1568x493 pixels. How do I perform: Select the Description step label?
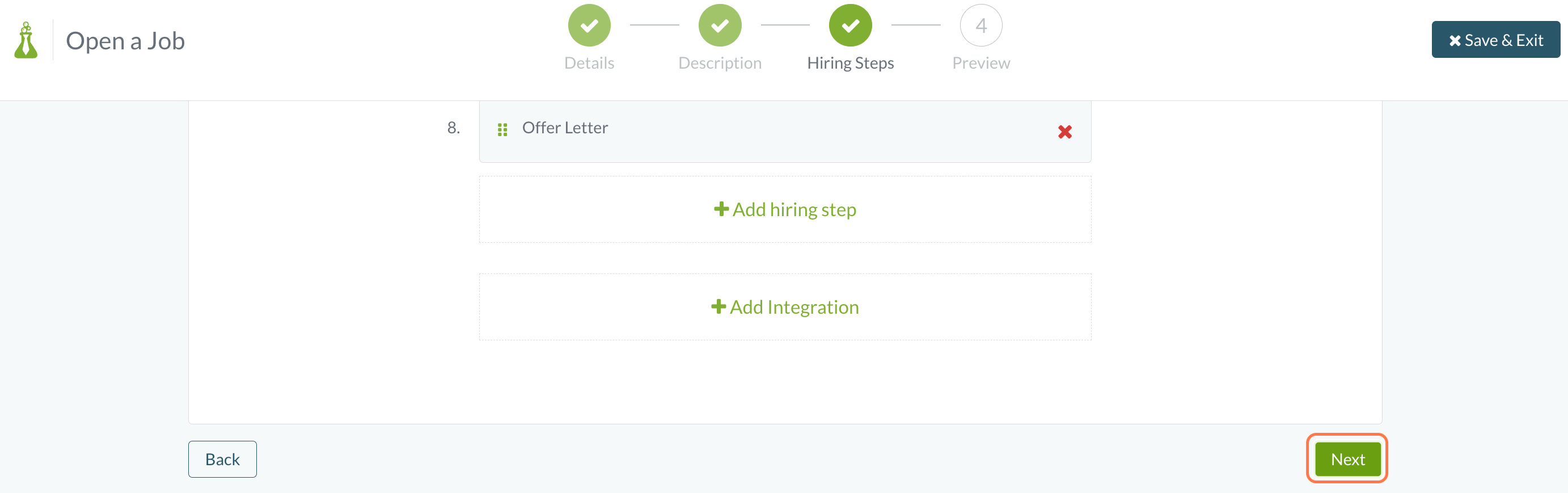tap(720, 64)
